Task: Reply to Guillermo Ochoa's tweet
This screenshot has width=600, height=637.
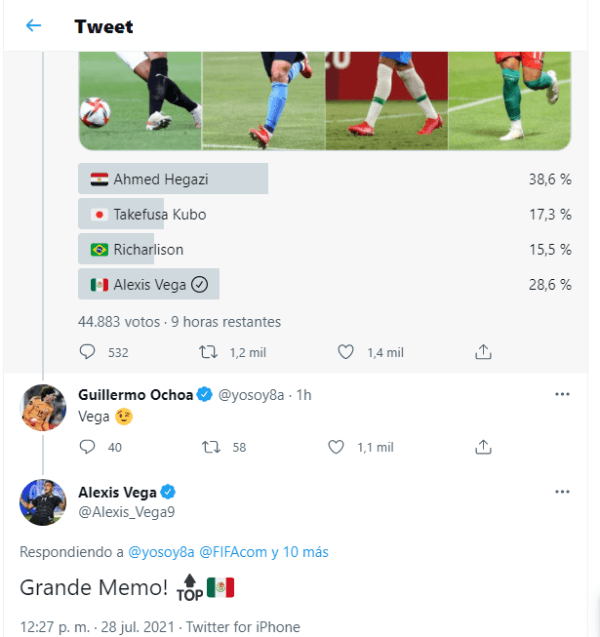Action: click(87, 447)
